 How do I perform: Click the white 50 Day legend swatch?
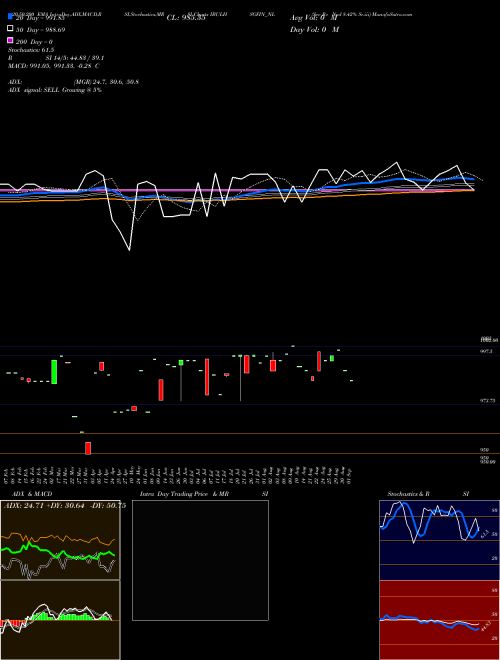pyautogui.click(x=10, y=29)
